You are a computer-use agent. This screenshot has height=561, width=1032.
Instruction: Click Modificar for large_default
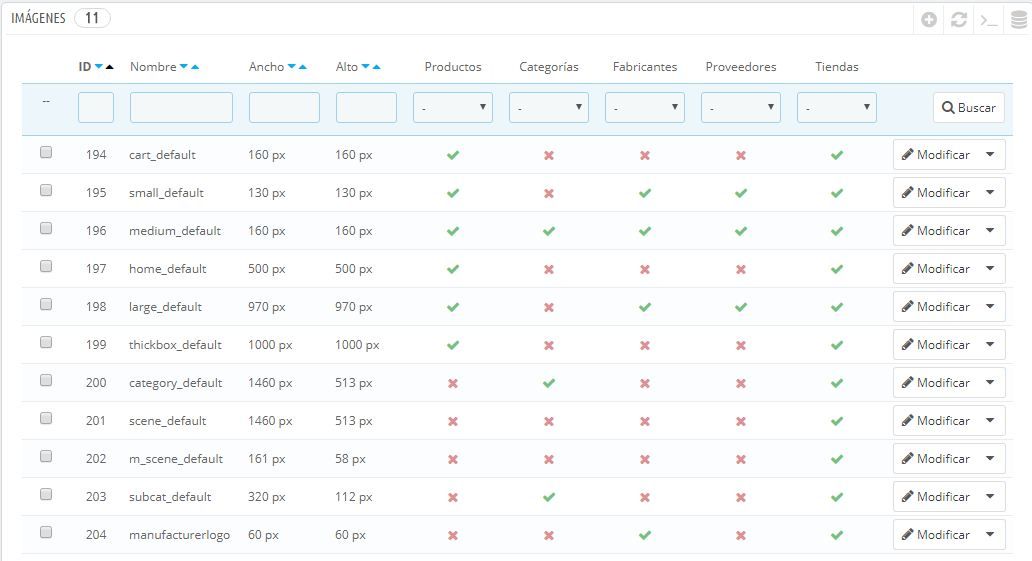pos(936,307)
